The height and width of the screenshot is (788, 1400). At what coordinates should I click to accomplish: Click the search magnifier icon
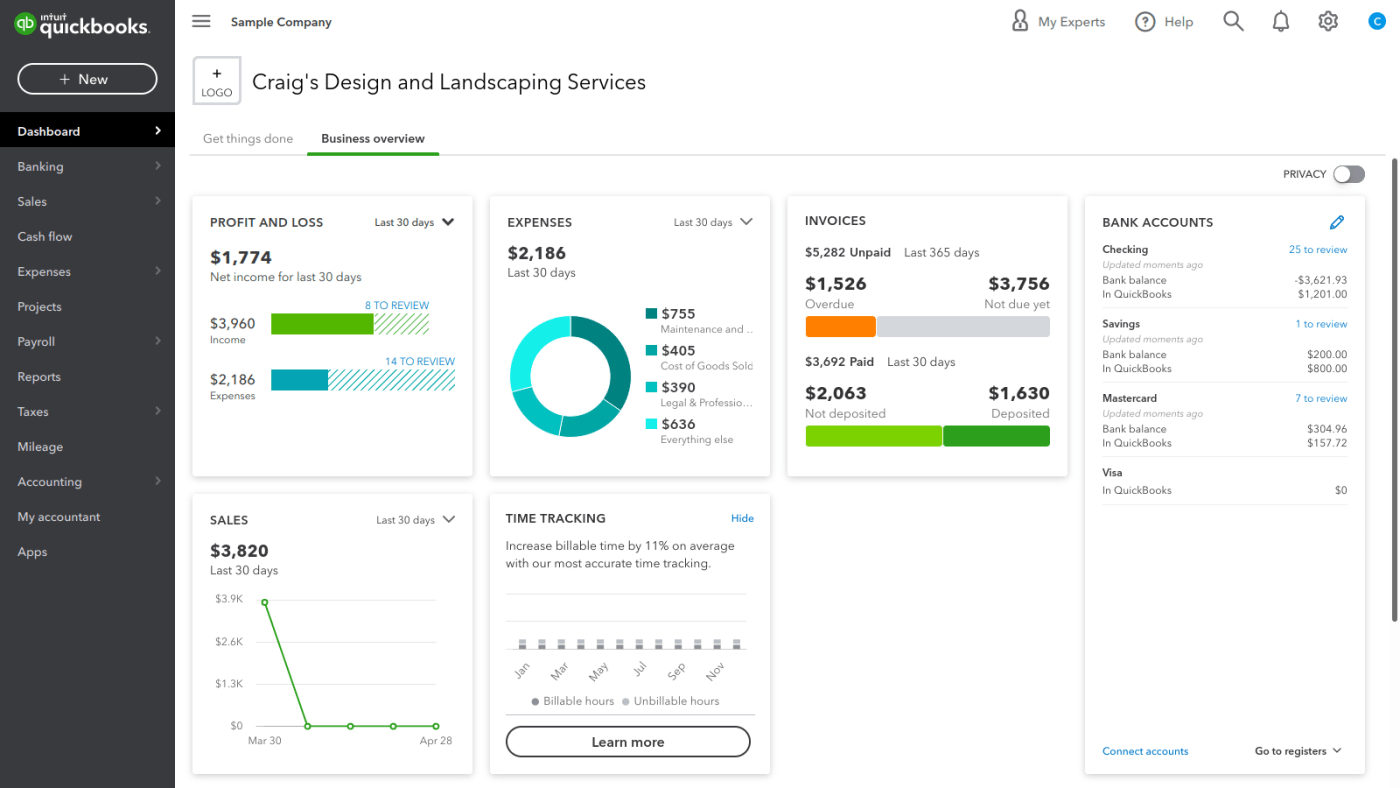pos(1233,20)
